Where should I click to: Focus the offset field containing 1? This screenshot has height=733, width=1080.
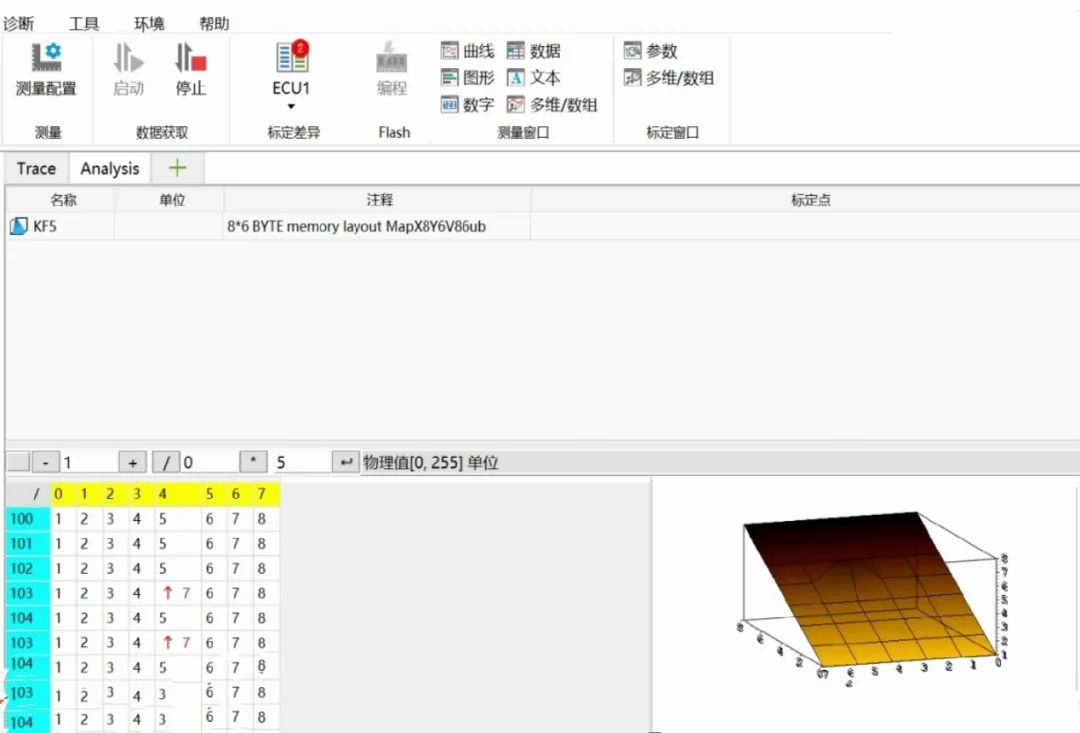89,462
